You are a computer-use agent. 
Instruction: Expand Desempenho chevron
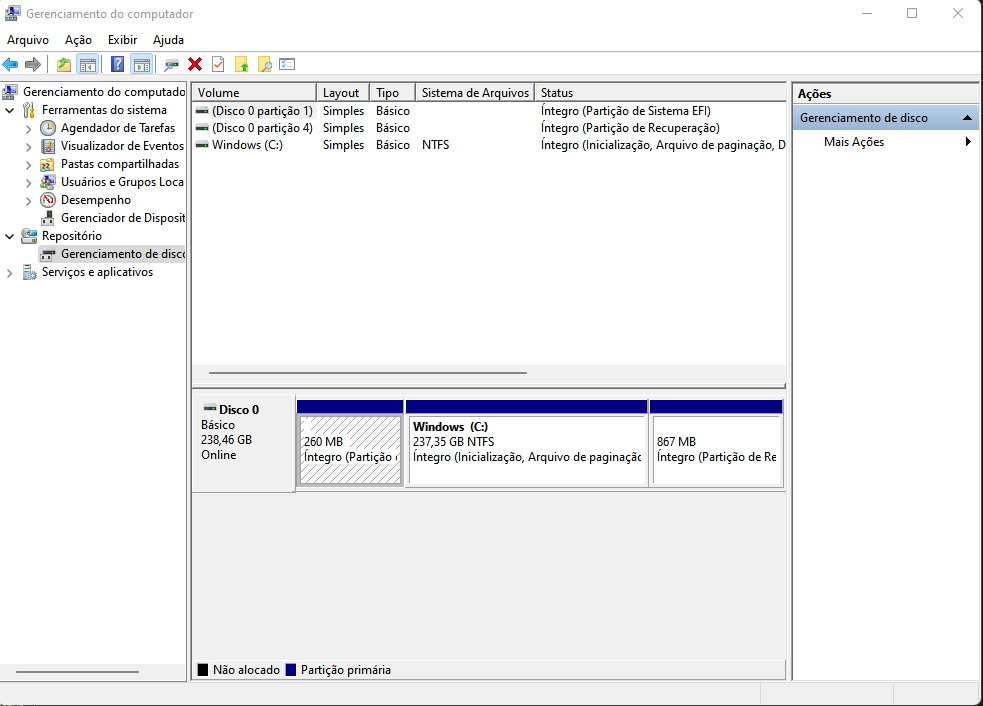[28, 201]
